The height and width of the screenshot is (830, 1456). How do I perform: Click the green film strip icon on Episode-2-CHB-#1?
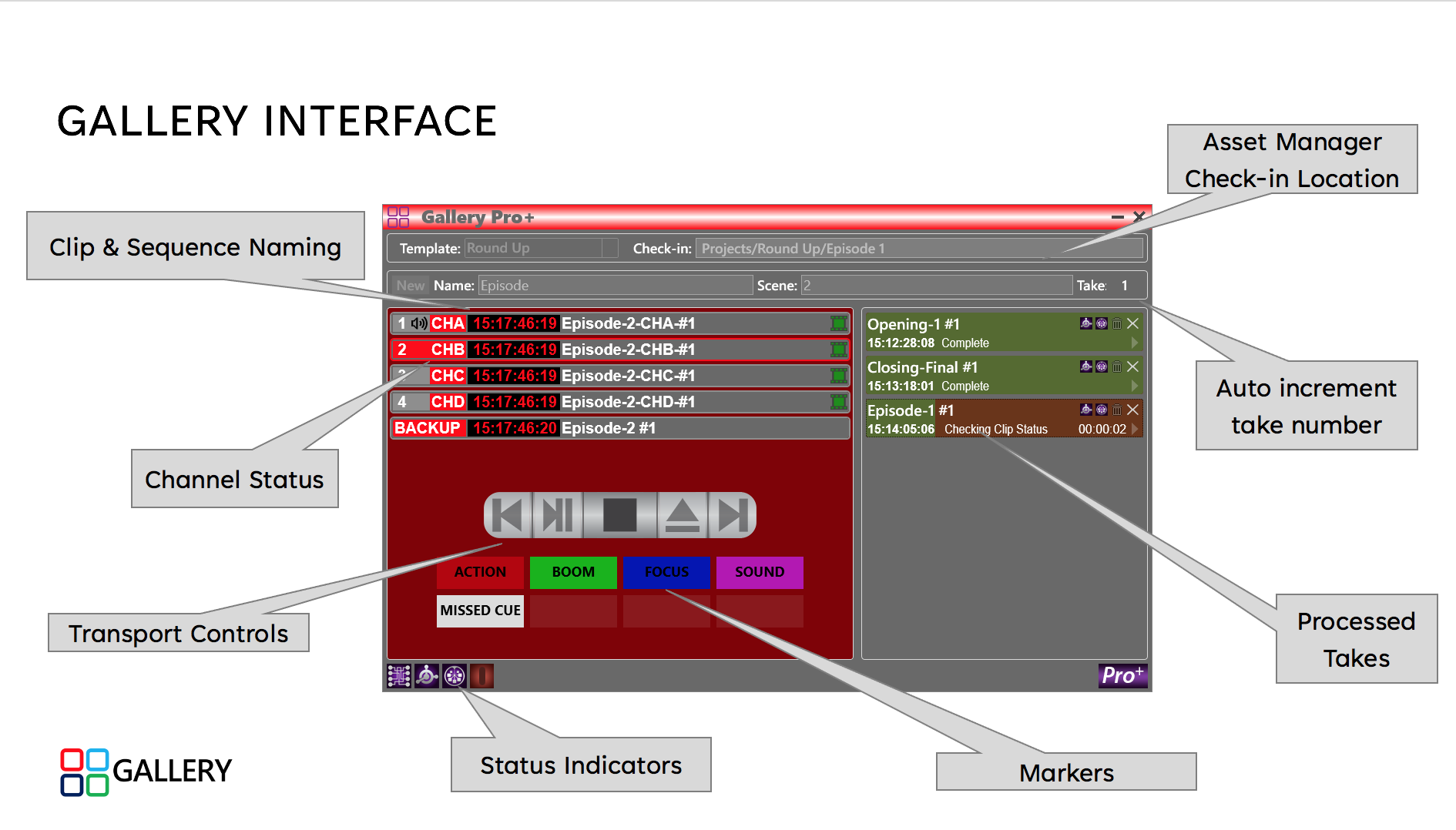838,350
